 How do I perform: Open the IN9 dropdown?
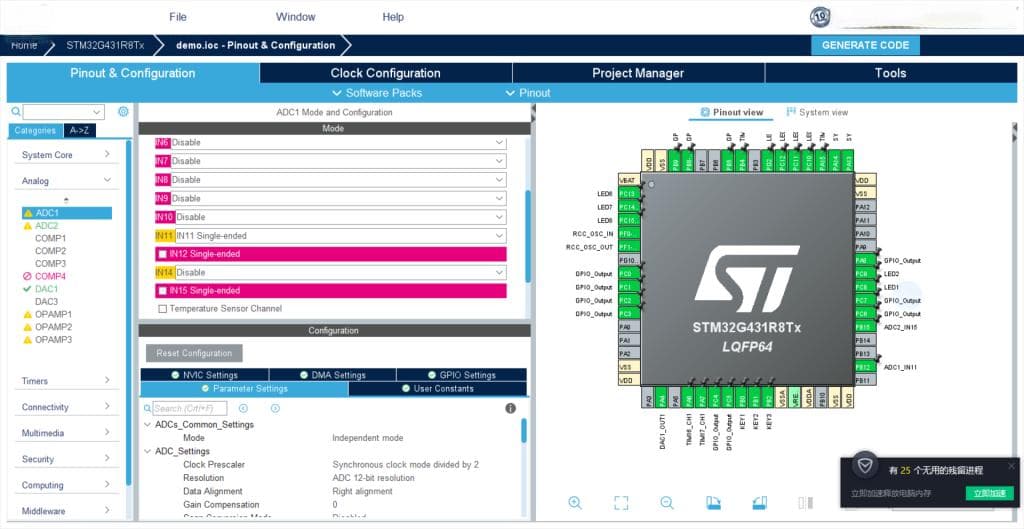(x=499, y=198)
